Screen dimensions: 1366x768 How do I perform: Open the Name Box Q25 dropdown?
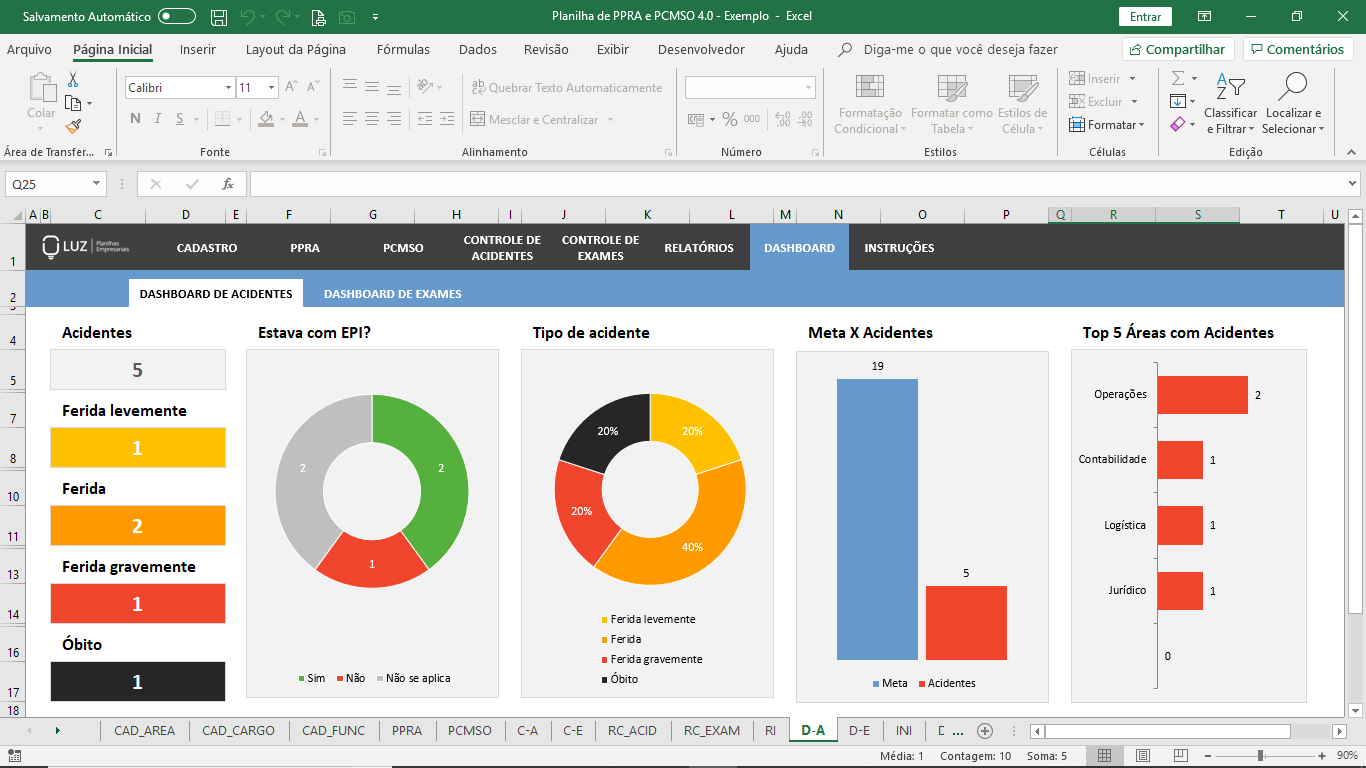[x=97, y=184]
